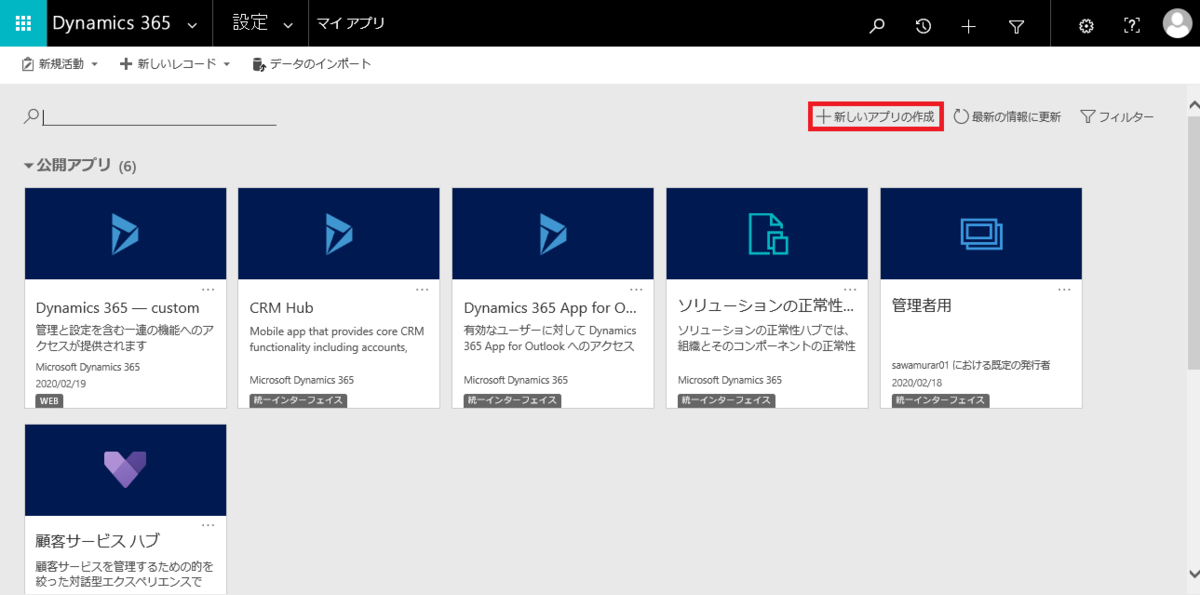
Task: Open more options for CRM Hub
Action: (x=422, y=289)
